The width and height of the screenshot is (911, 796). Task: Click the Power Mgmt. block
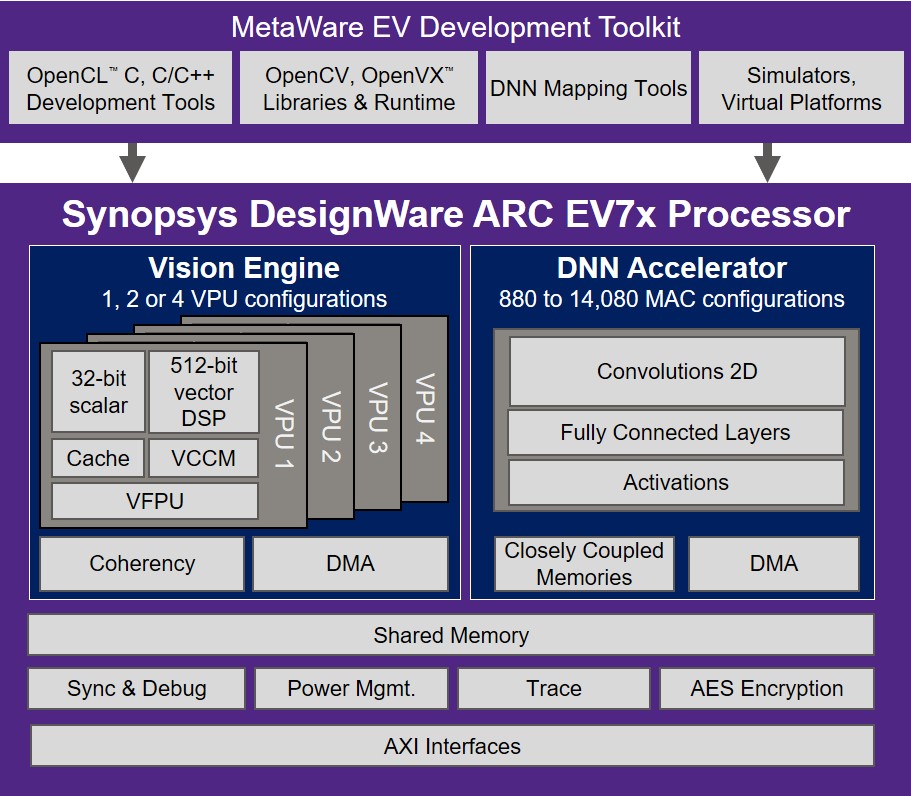351,689
